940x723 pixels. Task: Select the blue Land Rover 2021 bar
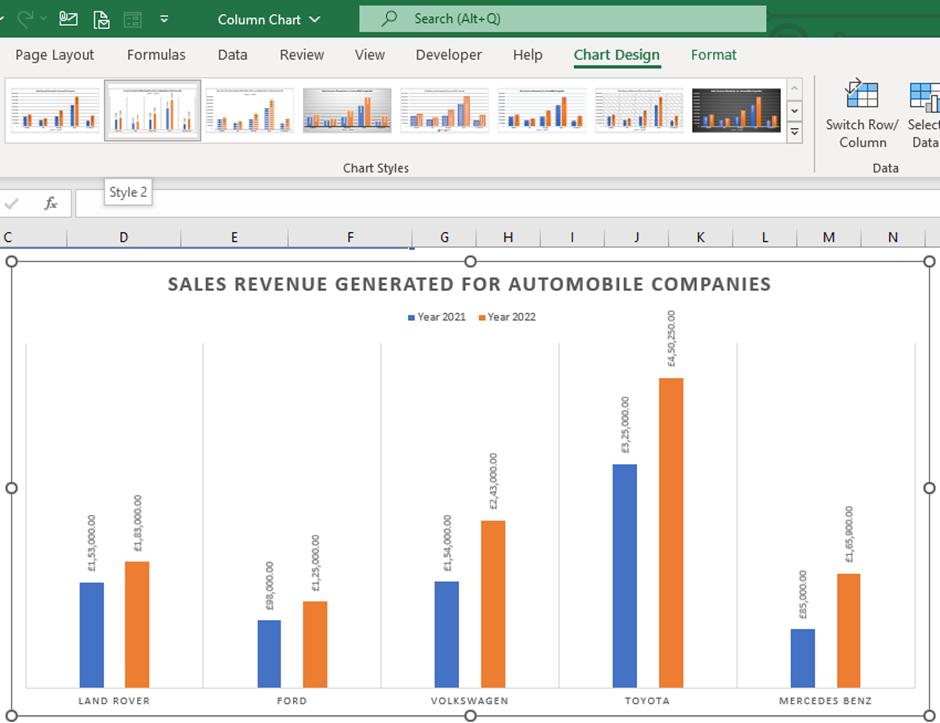[92, 635]
